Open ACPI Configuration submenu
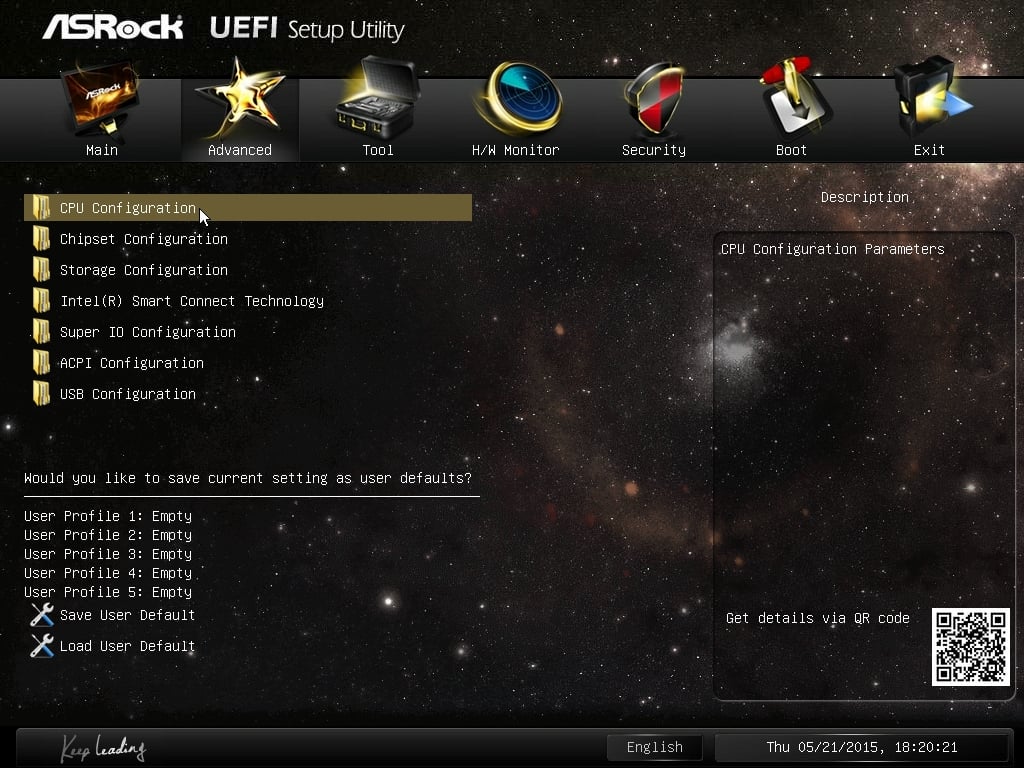This screenshot has width=1024, height=768. click(132, 363)
